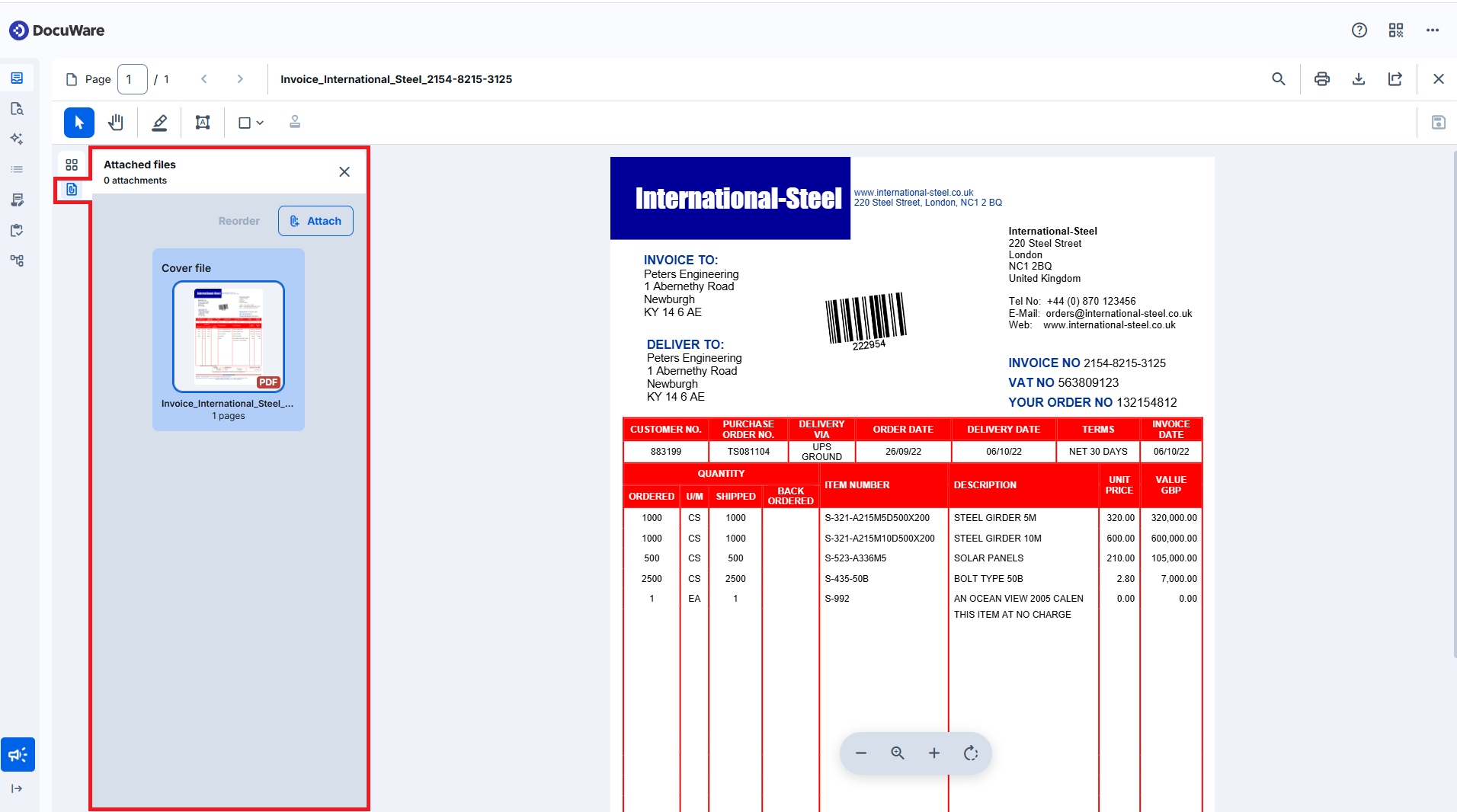This screenshot has height=812, width=1457.
Task: Click the magnifier zoom fit button
Action: (x=898, y=753)
